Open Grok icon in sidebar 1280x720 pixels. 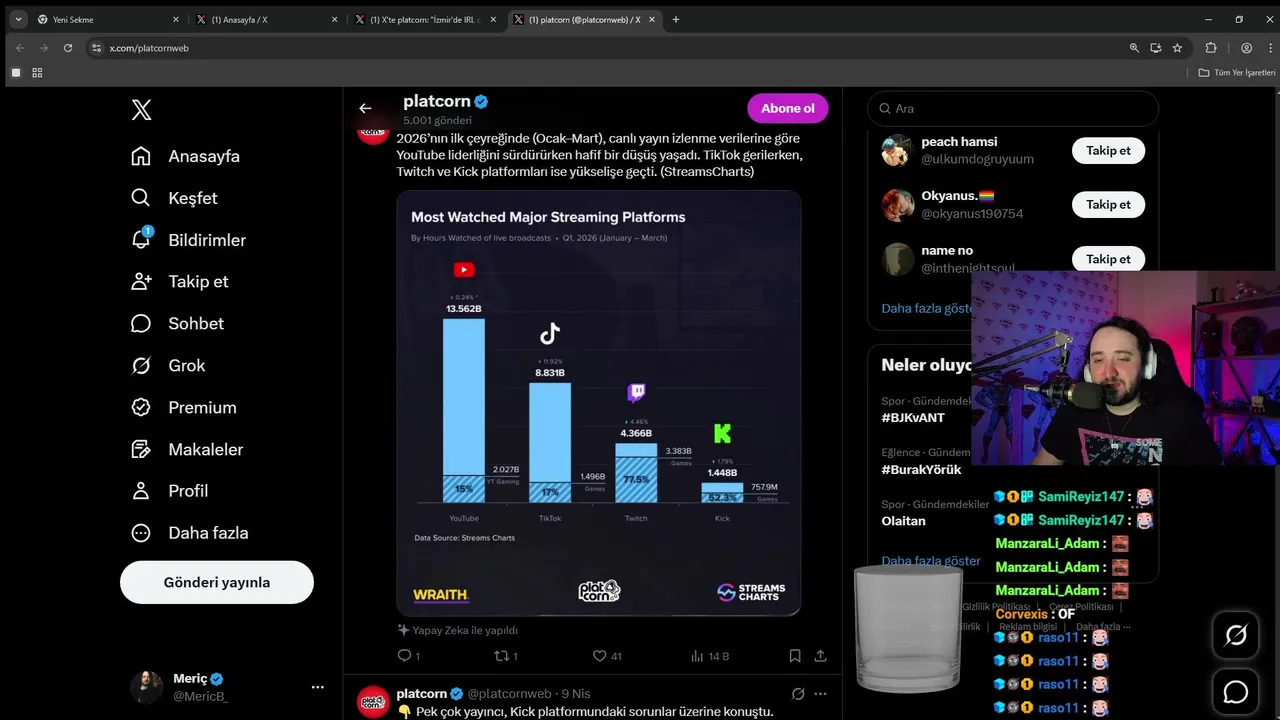tap(141, 366)
